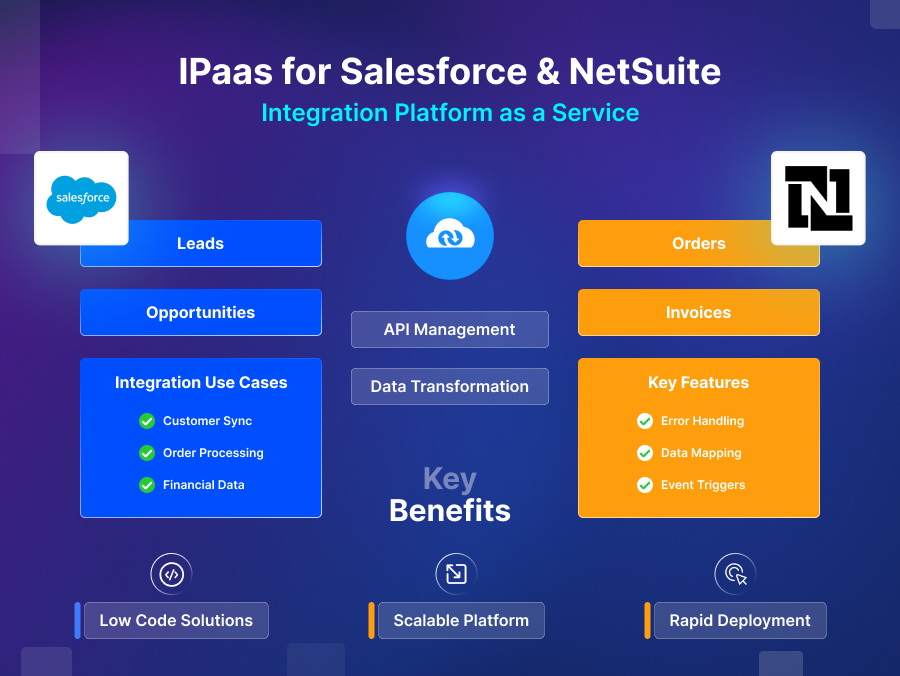900x676 pixels.
Task: Open the Leads panel
Action: point(200,243)
